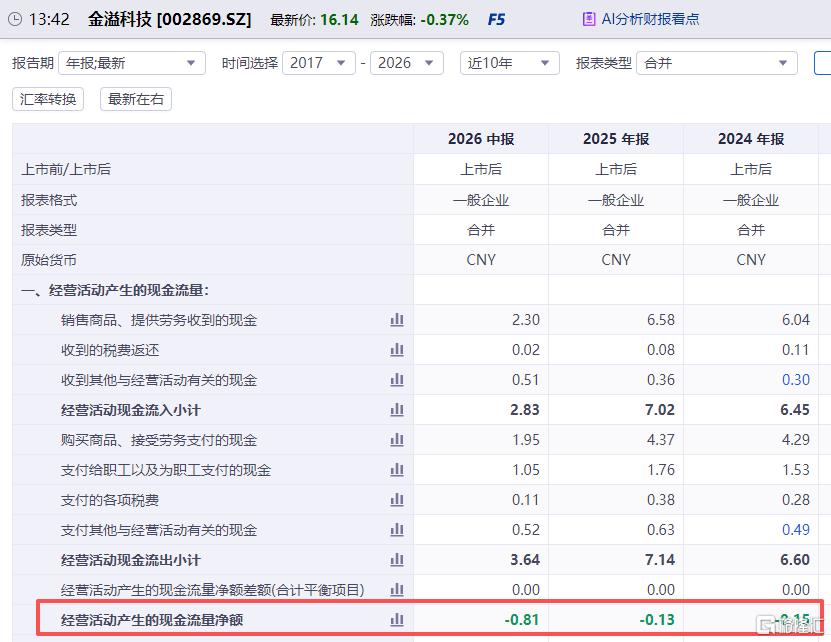Viewport: 831px width, 642px height.
Task: Click the 7.02 inflow subtotal for 2025
Action: click(660, 410)
